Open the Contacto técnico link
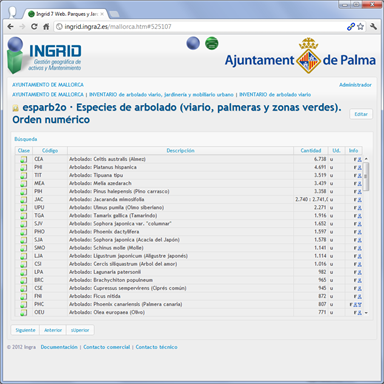384x384 pixels. pos(156,347)
